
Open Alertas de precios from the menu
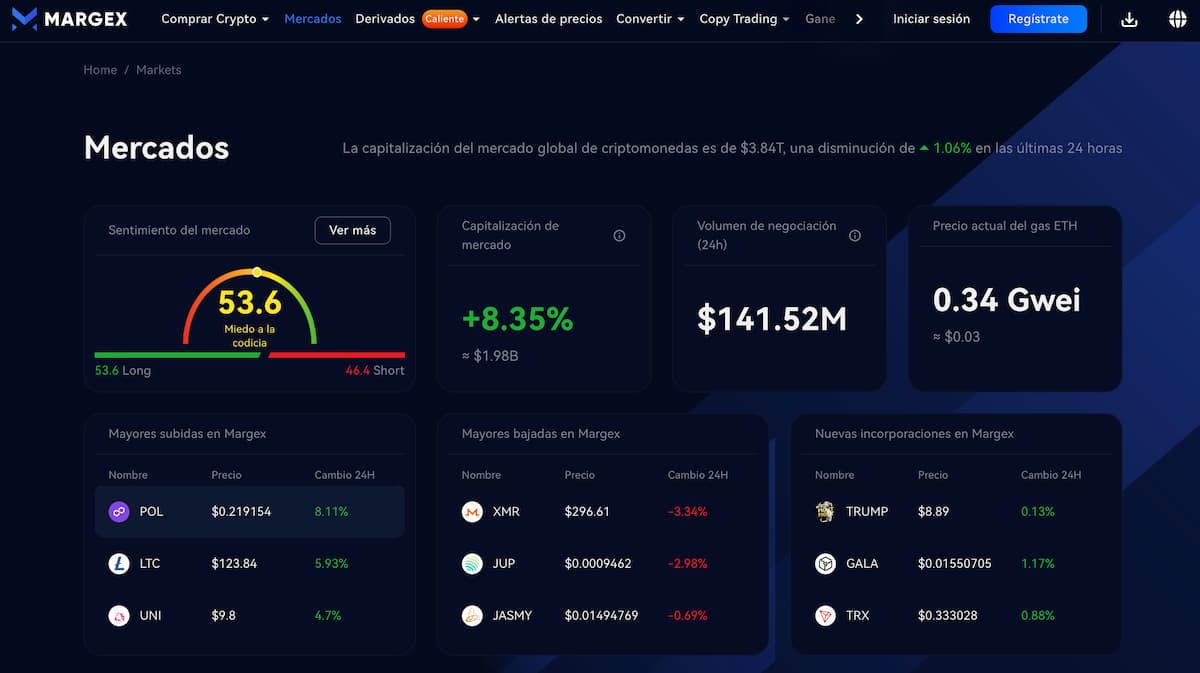pos(548,18)
